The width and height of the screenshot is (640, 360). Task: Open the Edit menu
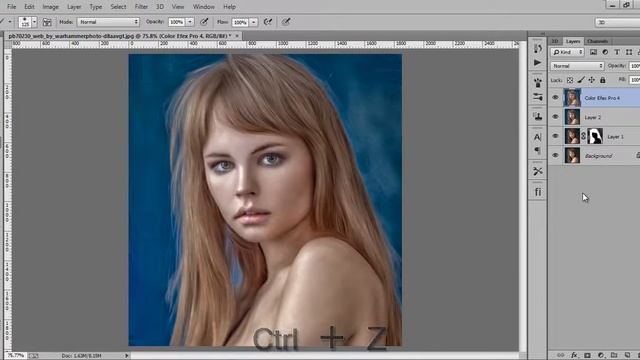pyautogui.click(x=29, y=7)
